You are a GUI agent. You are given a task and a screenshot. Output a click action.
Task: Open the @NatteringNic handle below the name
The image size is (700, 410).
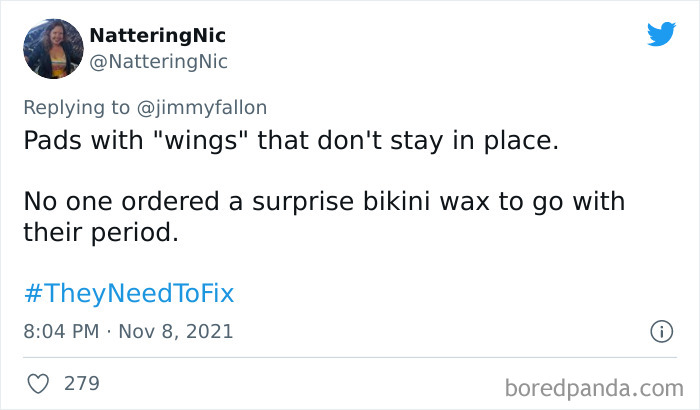pyautogui.click(x=158, y=62)
